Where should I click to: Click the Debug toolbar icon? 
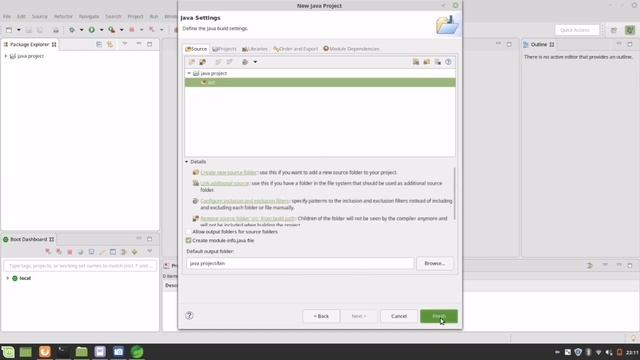71,30
